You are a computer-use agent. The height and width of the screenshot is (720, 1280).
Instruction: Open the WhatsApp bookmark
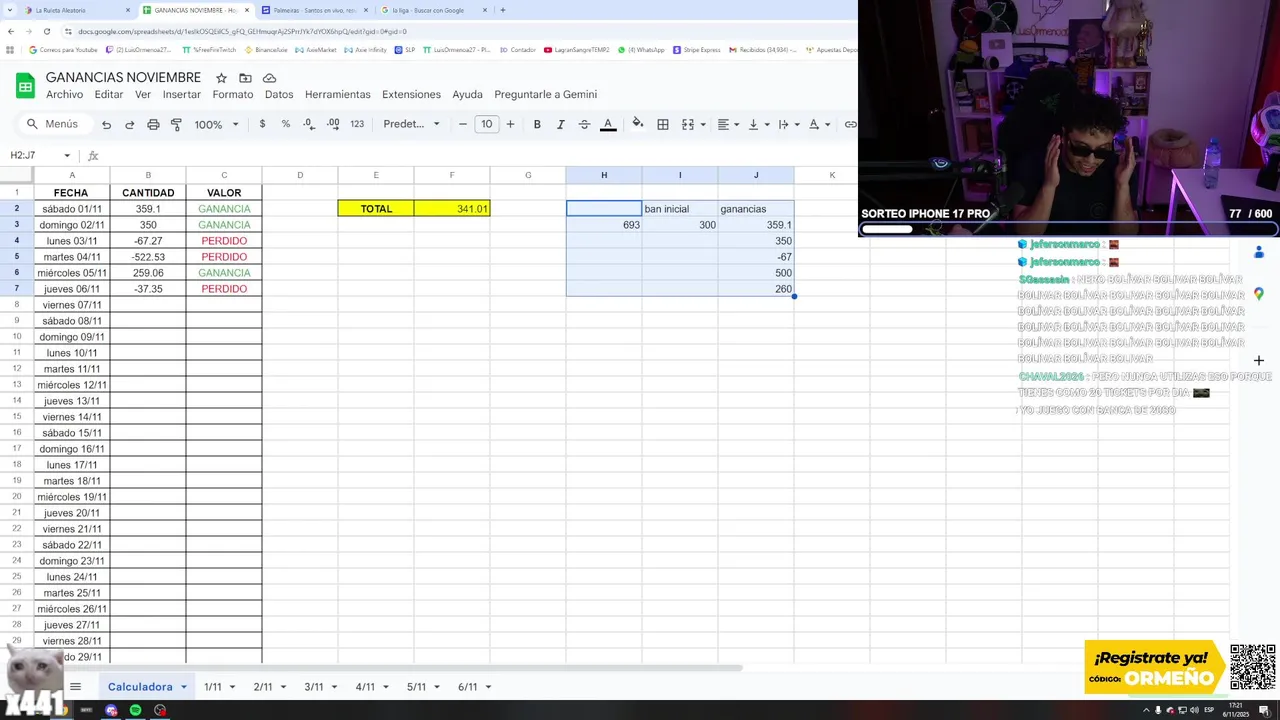(x=641, y=49)
